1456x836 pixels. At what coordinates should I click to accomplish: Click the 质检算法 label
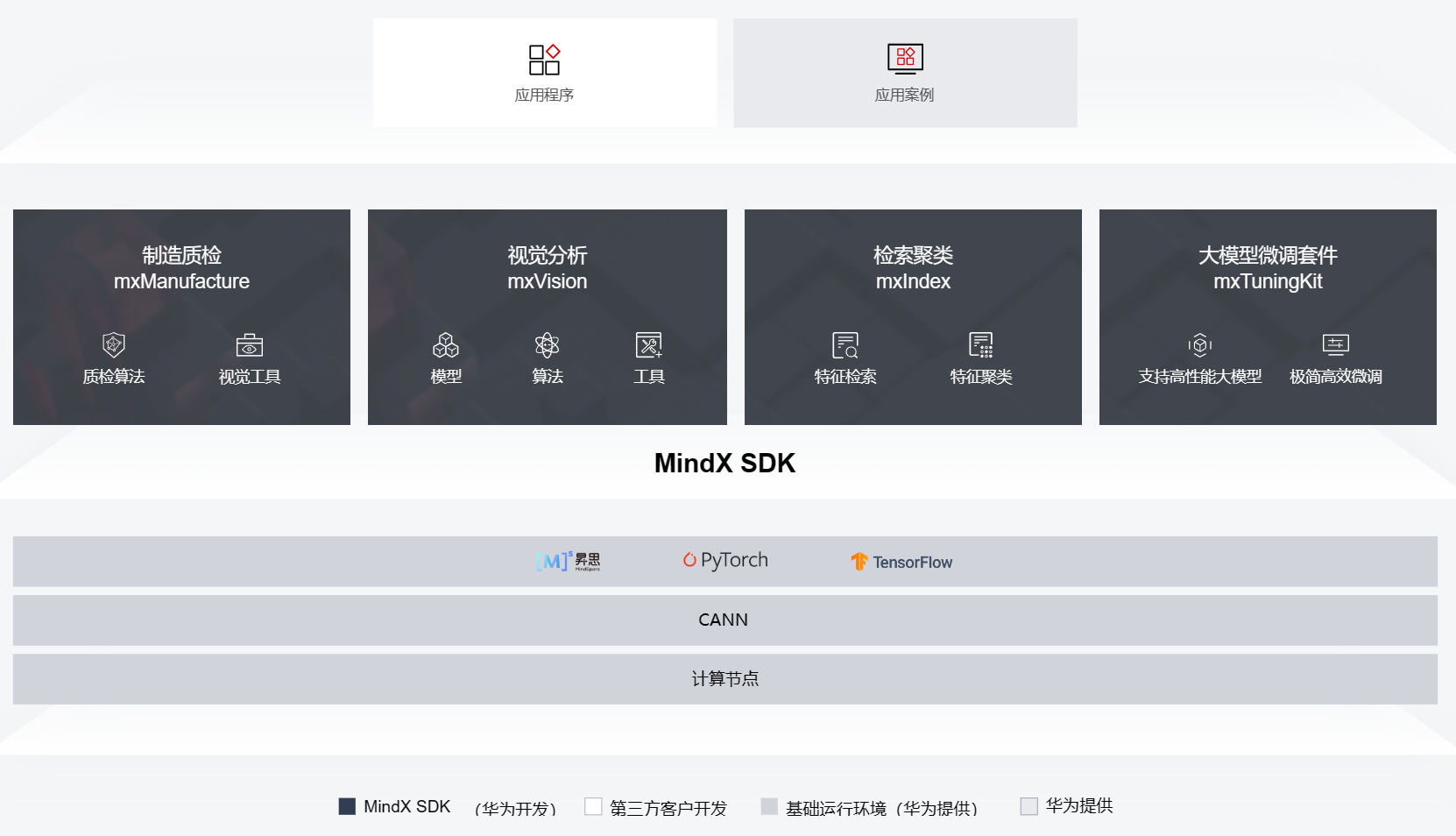(114, 377)
